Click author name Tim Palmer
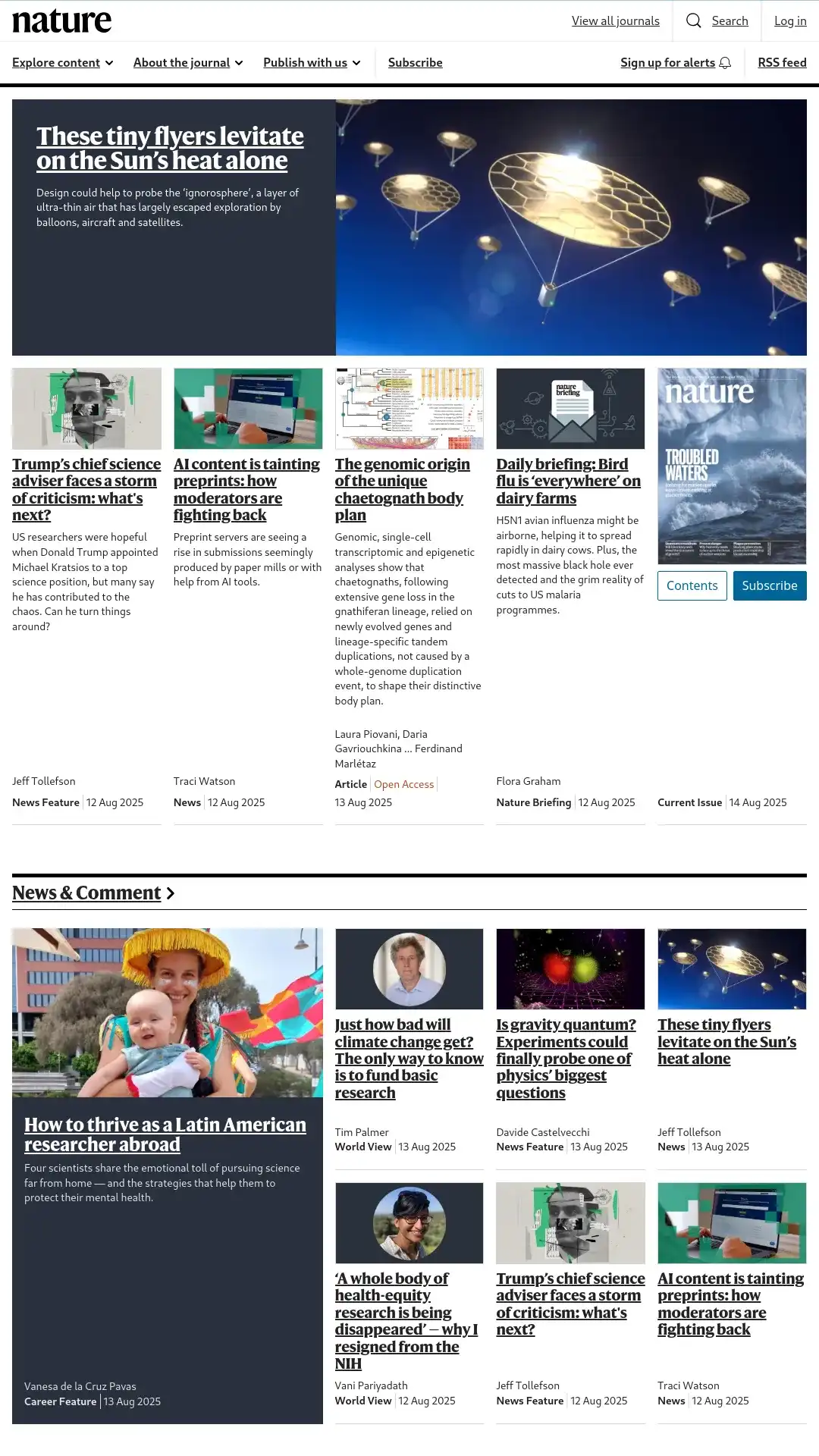The width and height of the screenshot is (819, 1456). (362, 1132)
